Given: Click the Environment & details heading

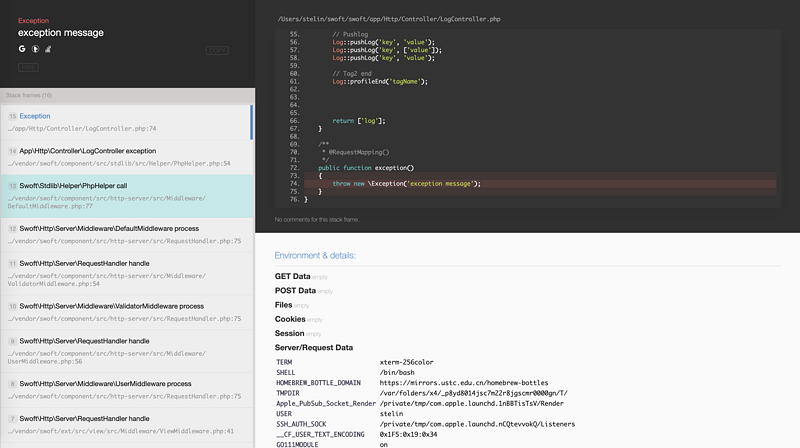Looking at the screenshot, I should tap(315, 255).
